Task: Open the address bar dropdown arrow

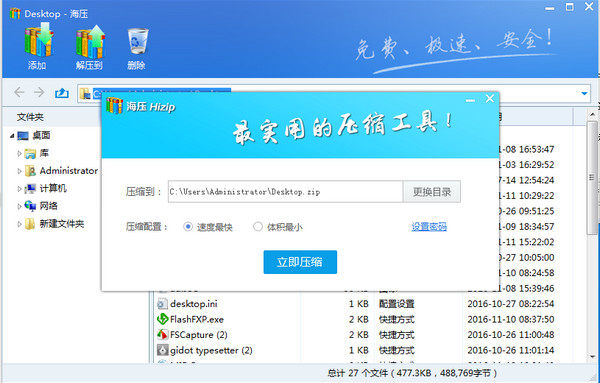Action: pos(584,93)
